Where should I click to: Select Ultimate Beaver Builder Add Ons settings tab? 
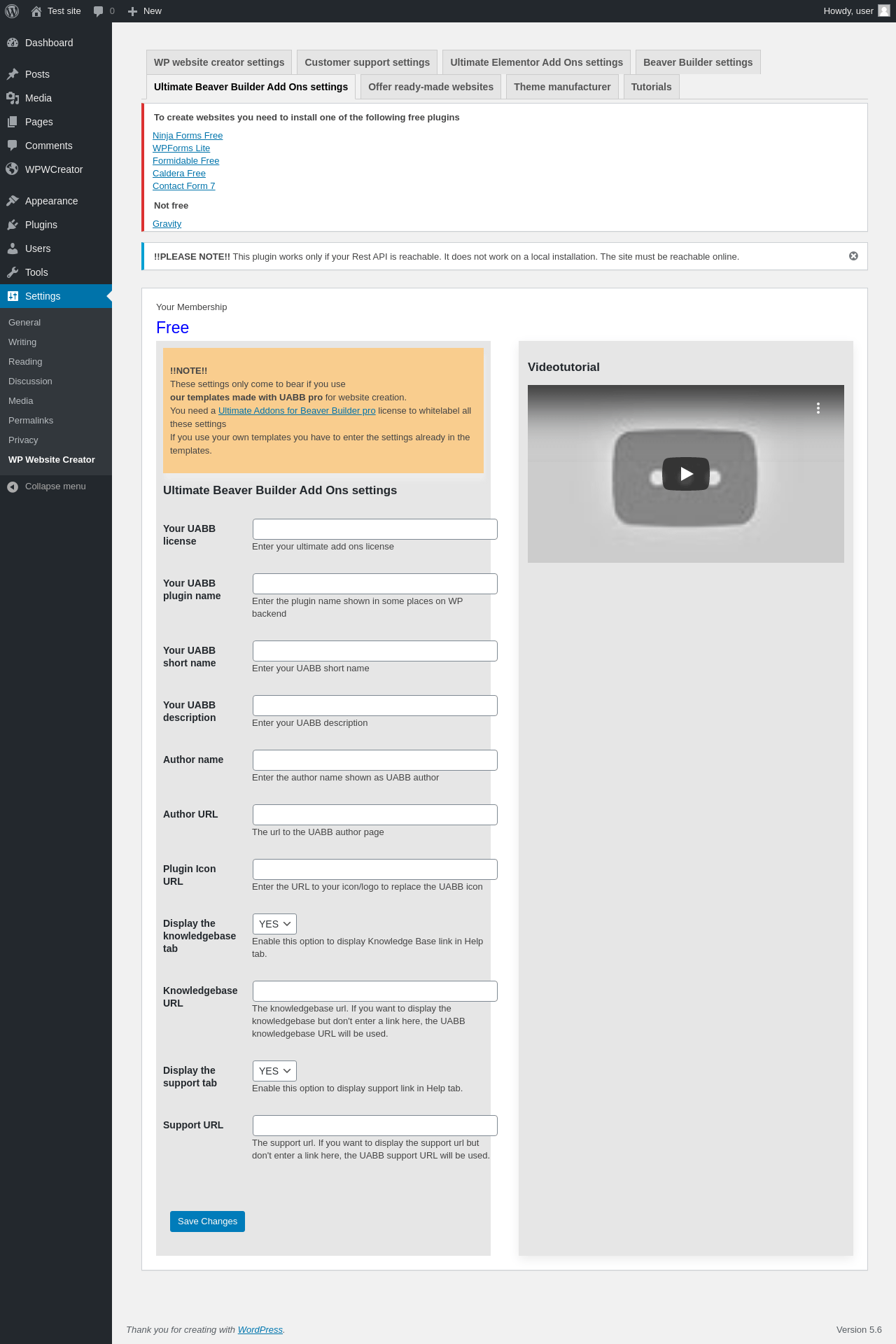tap(251, 87)
